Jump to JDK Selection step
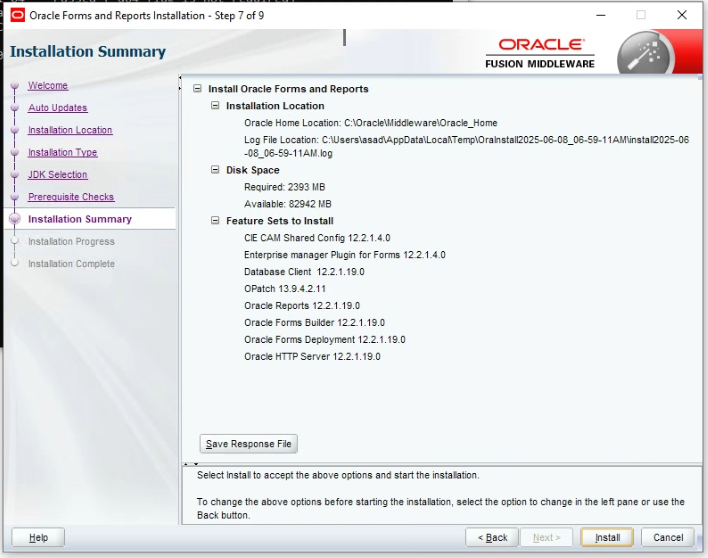 click(x=58, y=175)
